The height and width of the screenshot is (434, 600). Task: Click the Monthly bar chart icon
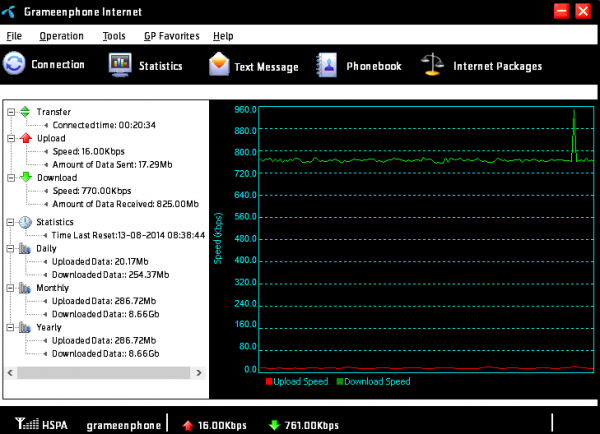[x=25, y=288]
